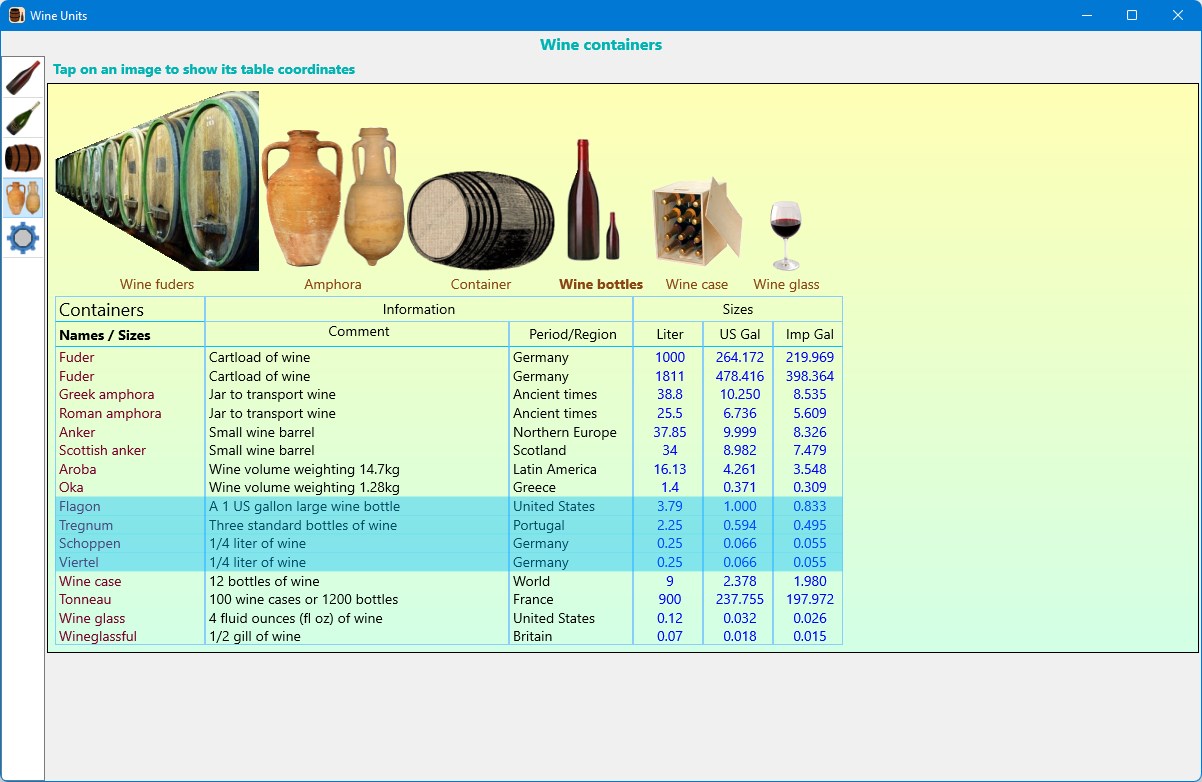Select the 'Viertel' row name
Screen dimensions: 1202x782
pos(79,562)
